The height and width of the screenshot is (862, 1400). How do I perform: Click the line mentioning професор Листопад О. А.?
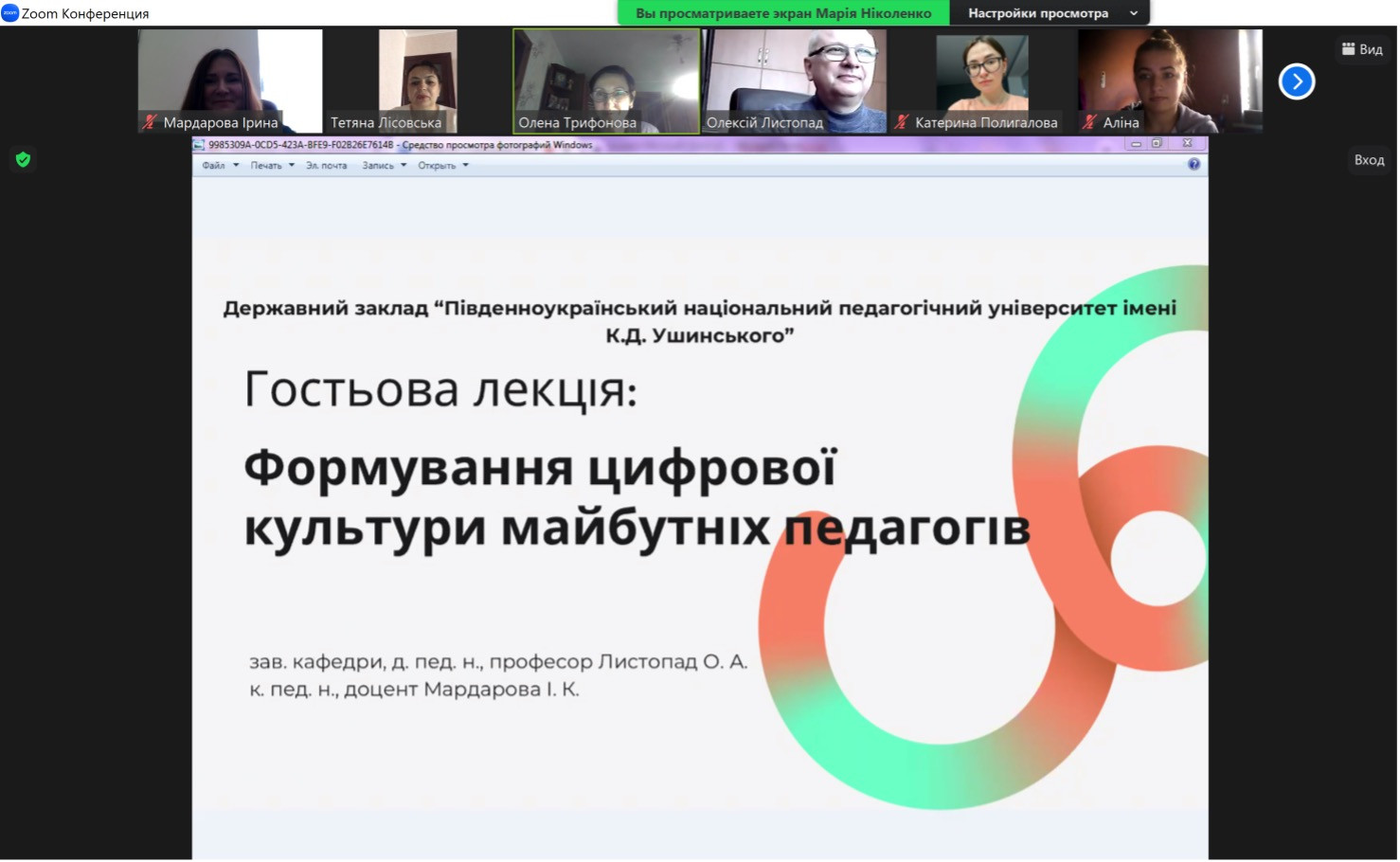click(x=498, y=661)
